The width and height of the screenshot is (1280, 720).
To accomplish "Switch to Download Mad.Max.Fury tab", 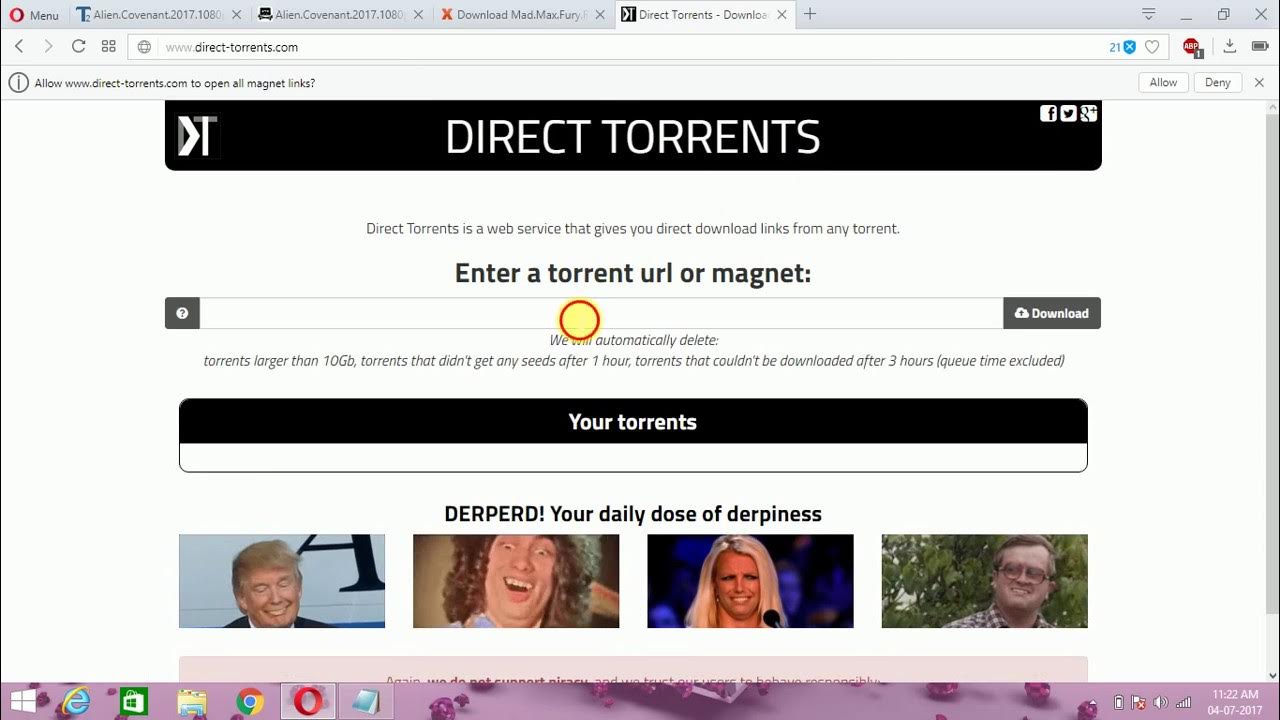I will tap(521, 15).
